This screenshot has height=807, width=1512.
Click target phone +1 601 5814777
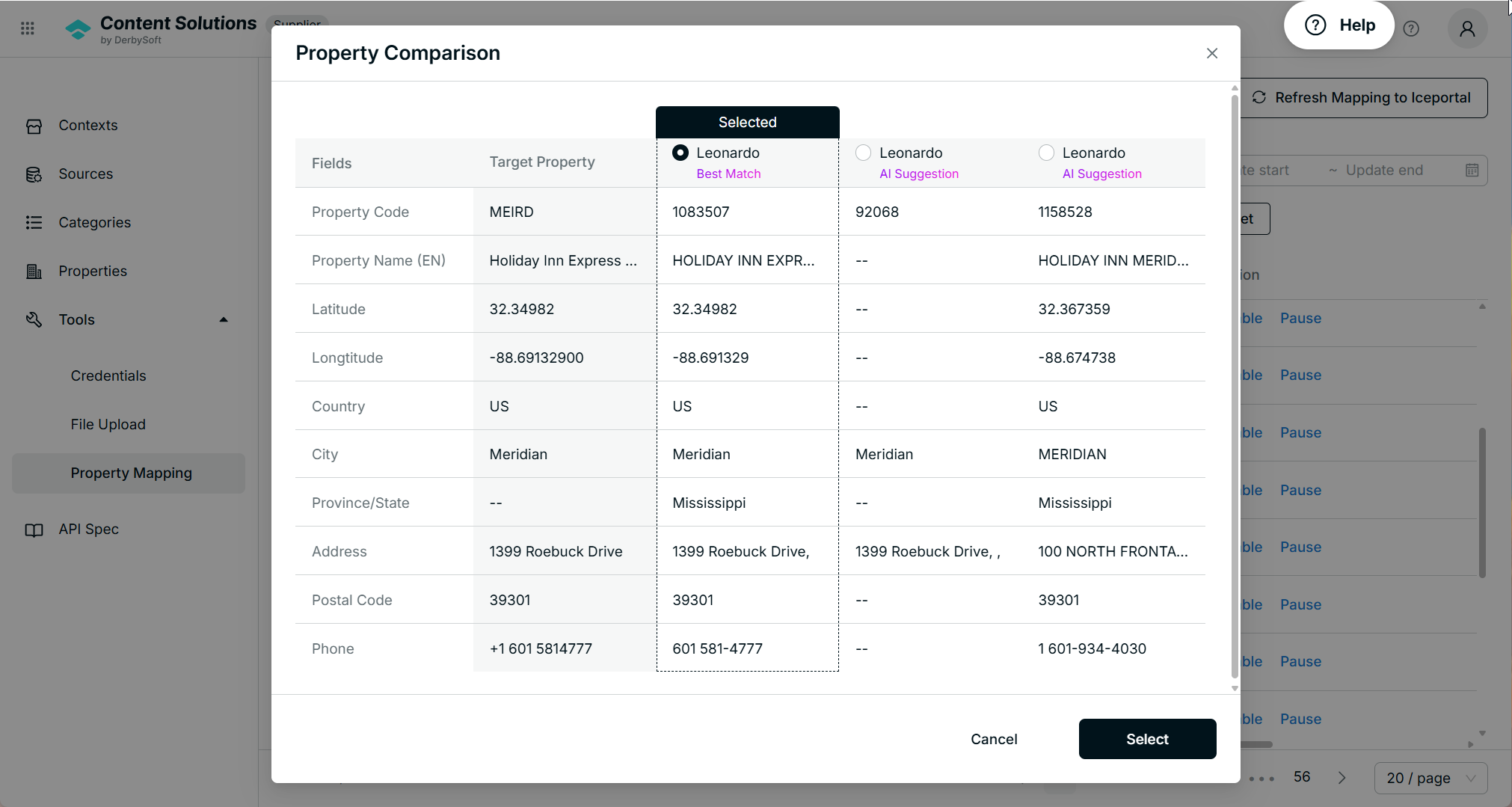tap(541, 649)
